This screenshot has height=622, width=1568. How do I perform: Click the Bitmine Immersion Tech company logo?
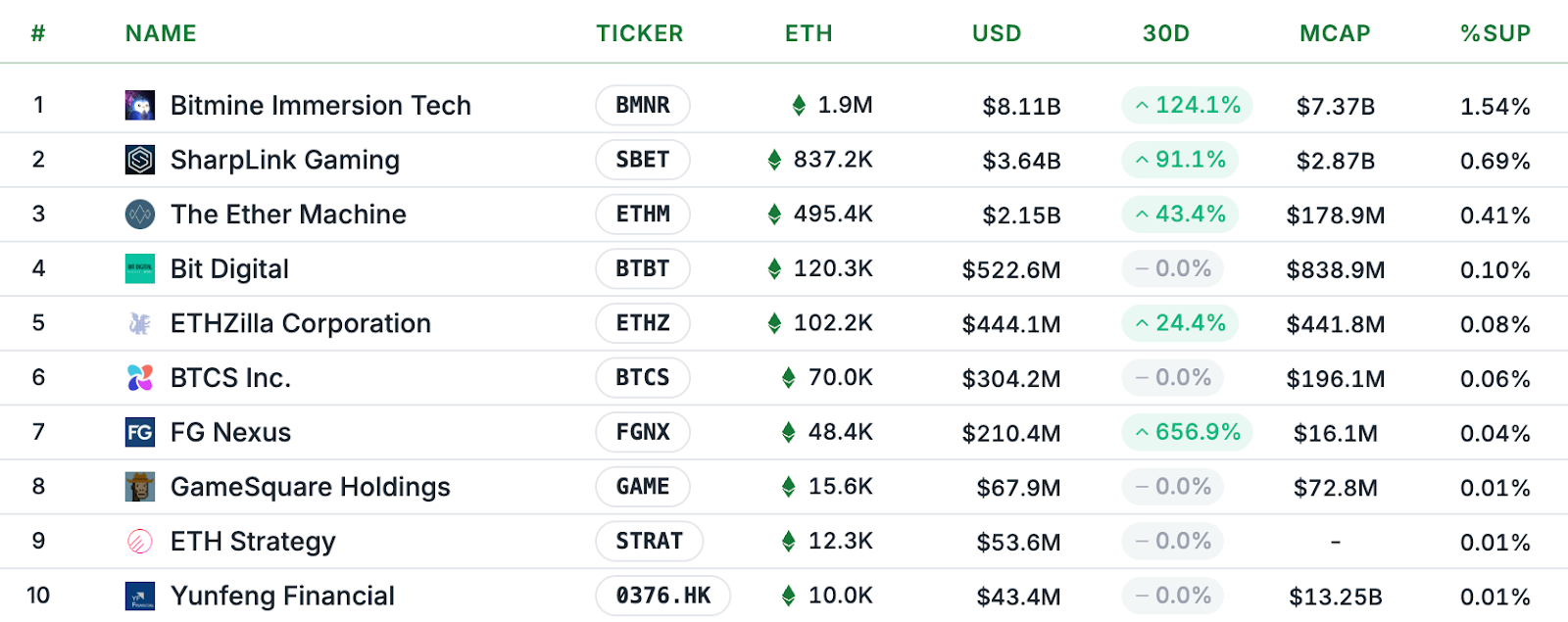pyautogui.click(x=140, y=105)
